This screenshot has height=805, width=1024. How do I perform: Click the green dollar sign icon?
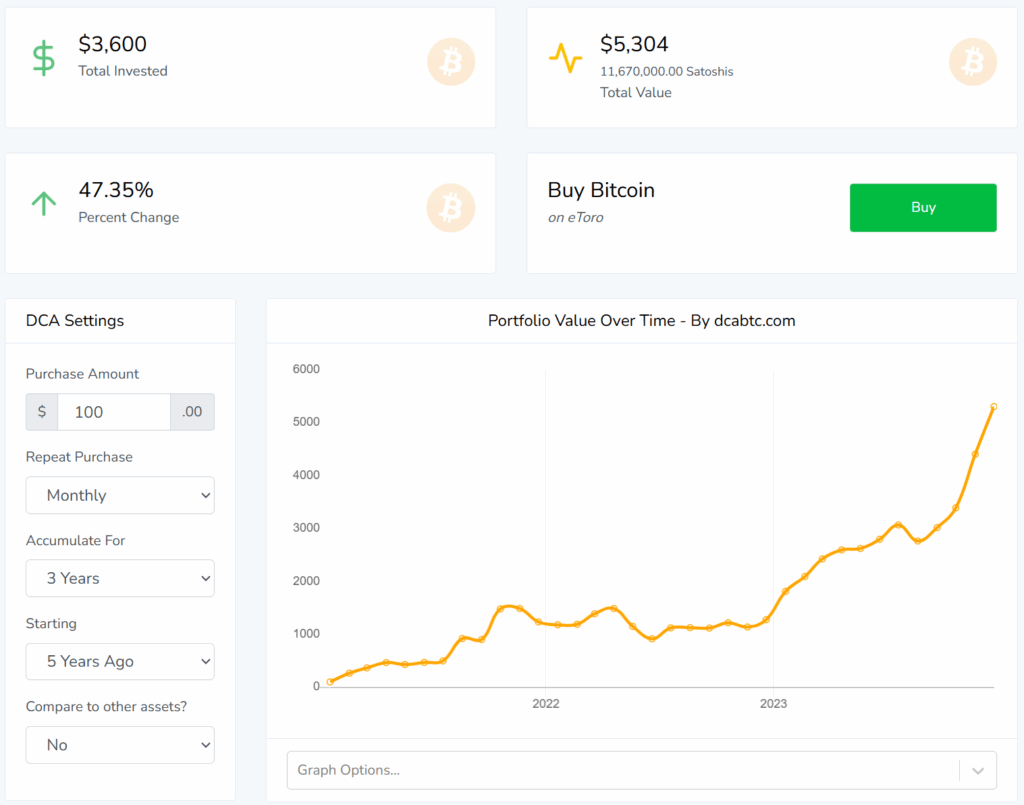pos(44,55)
